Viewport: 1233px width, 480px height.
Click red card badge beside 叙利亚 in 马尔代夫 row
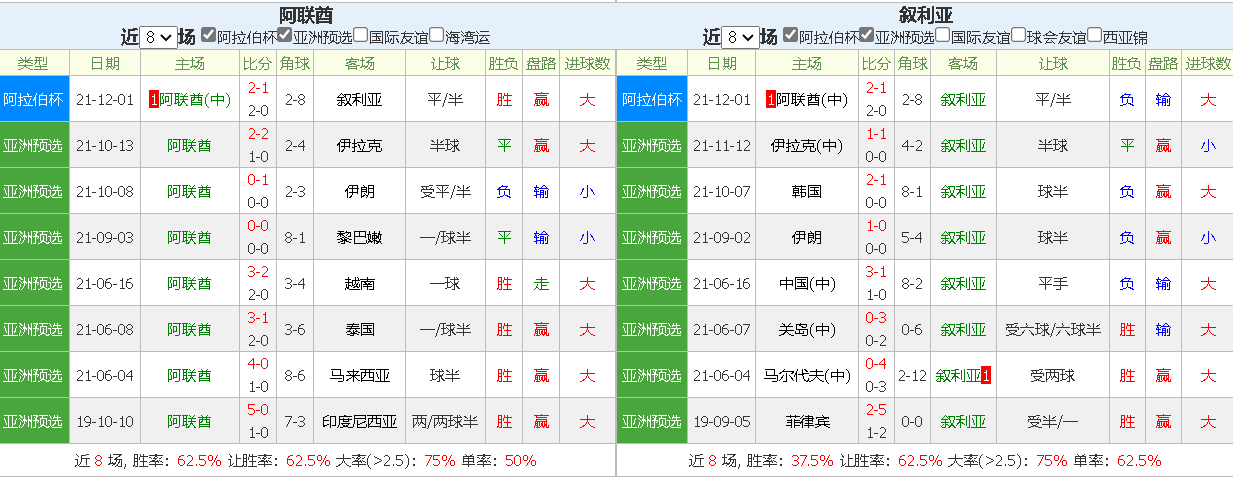pos(986,376)
